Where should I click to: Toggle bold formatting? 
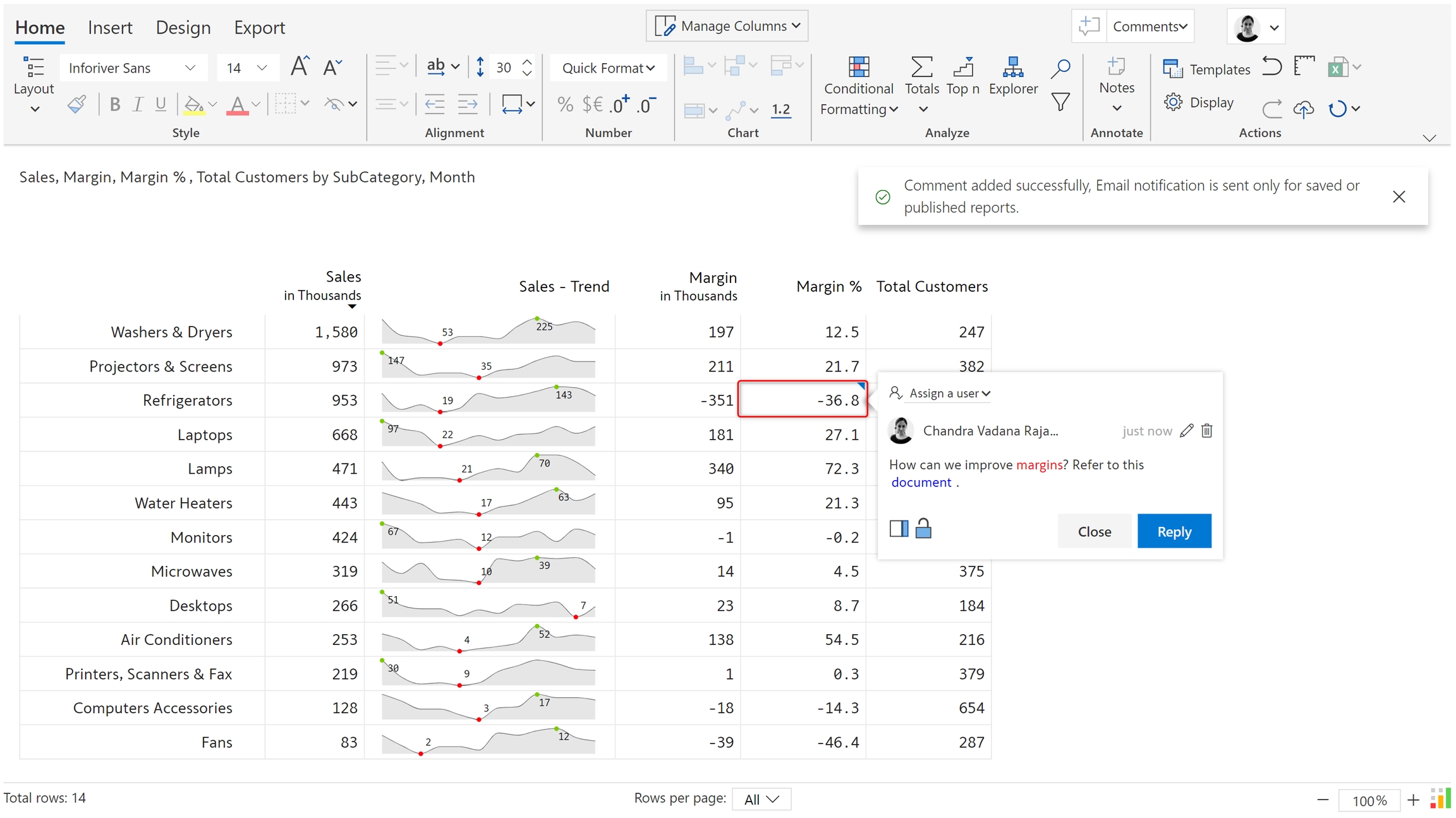[x=114, y=104]
